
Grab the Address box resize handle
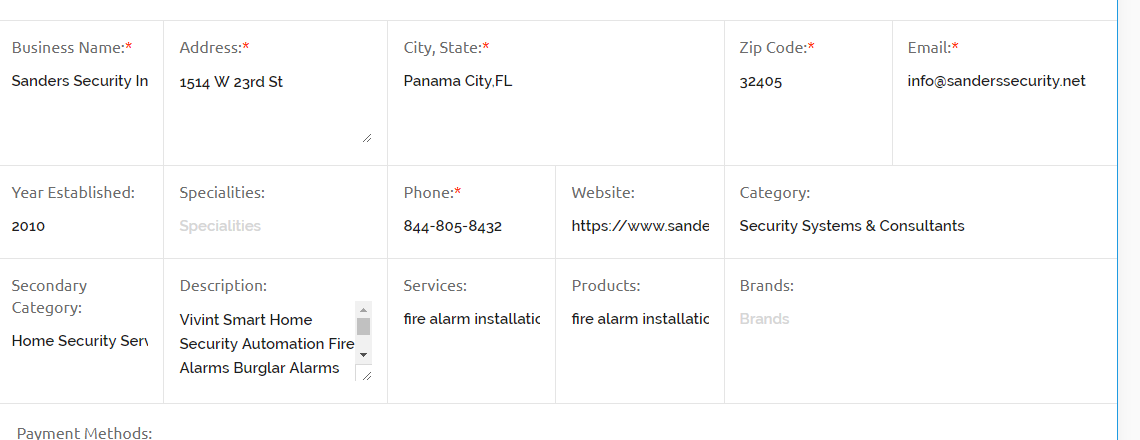coord(367,138)
